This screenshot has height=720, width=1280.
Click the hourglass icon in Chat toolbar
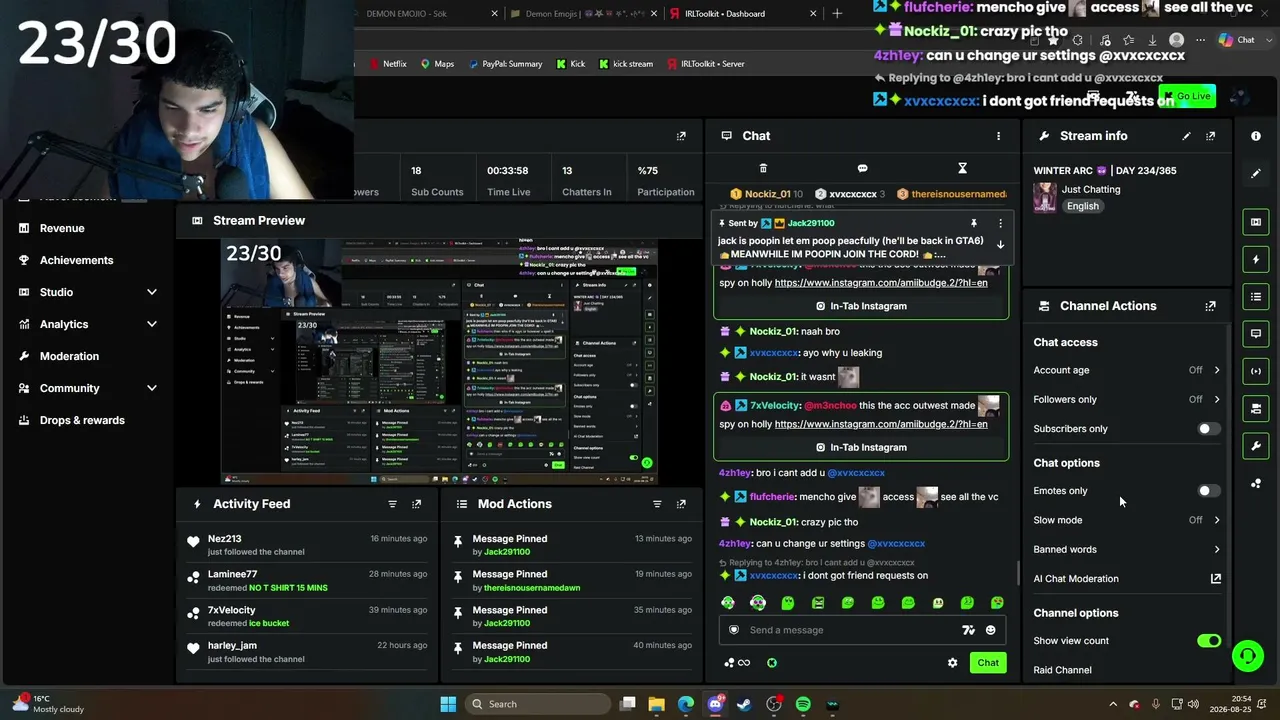(962, 168)
